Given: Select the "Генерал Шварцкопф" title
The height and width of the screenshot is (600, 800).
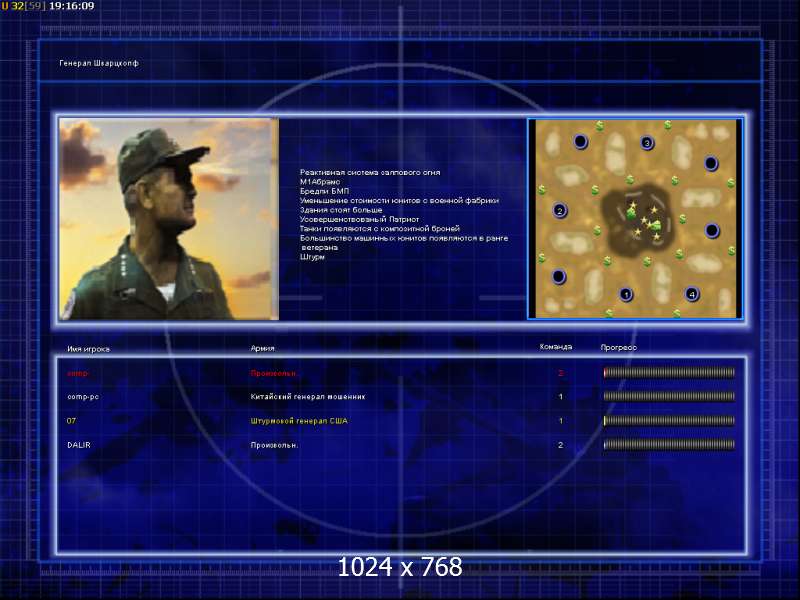Looking at the screenshot, I should click(x=99, y=63).
